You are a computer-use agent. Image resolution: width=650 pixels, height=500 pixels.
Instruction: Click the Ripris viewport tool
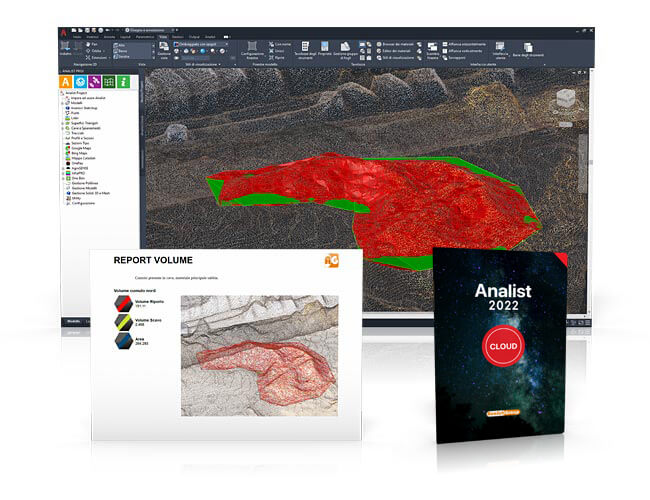(x=276, y=58)
